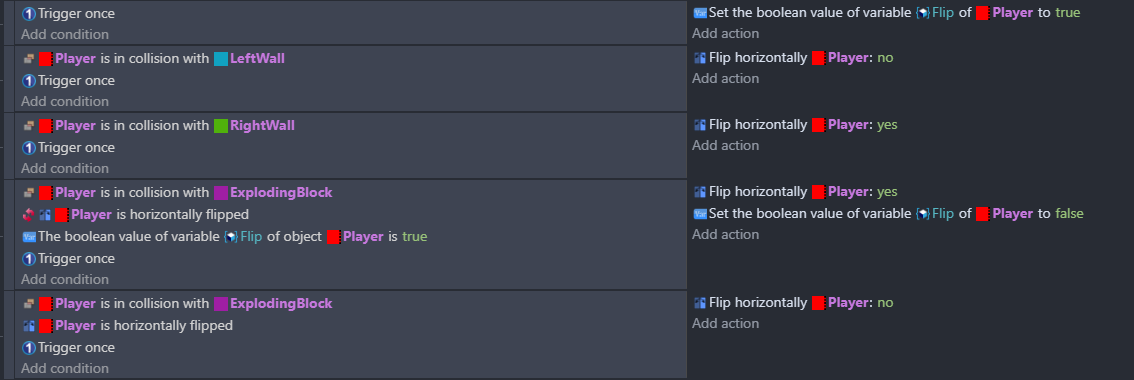Click the Trigger once icon under LeftWall collision
The image size is (1134, 380).
(29, 80)
